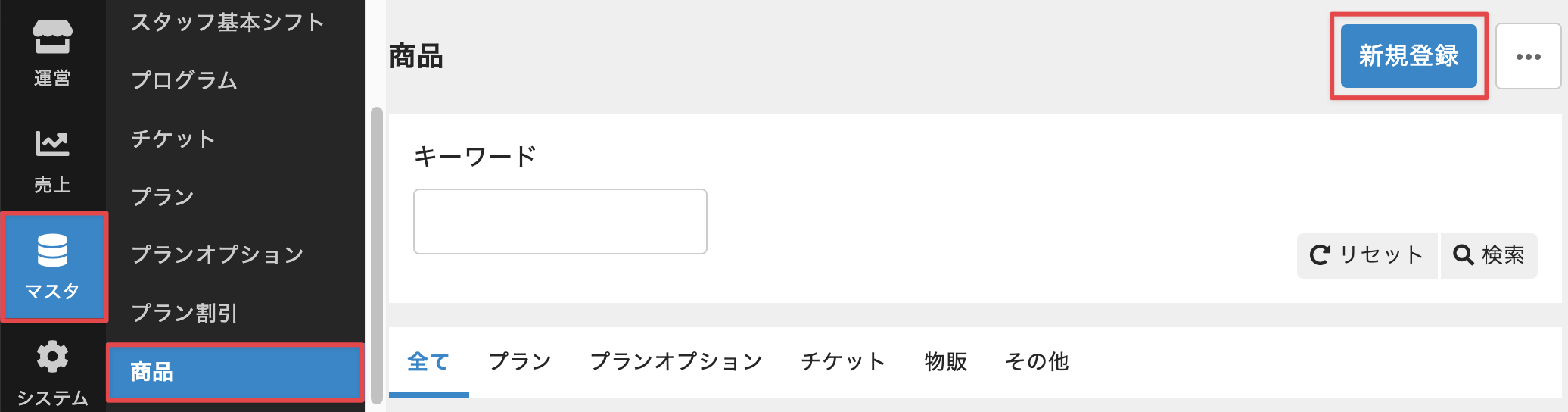Click the リセット reset button
Image resolution: width=1568 pixels, height=412 pixels.
1367,255
